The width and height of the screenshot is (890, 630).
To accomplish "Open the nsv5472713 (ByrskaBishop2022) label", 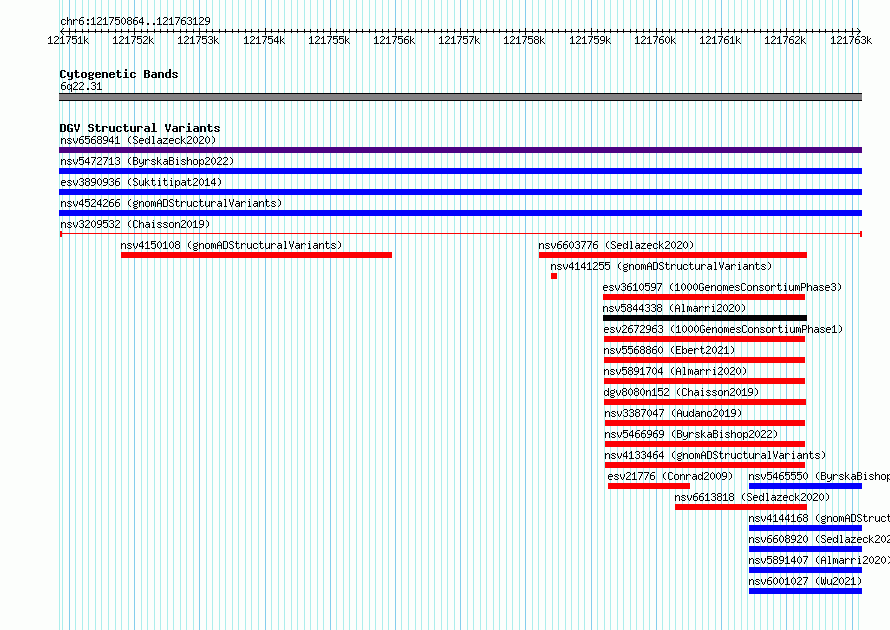I will [x=147, y=161].
